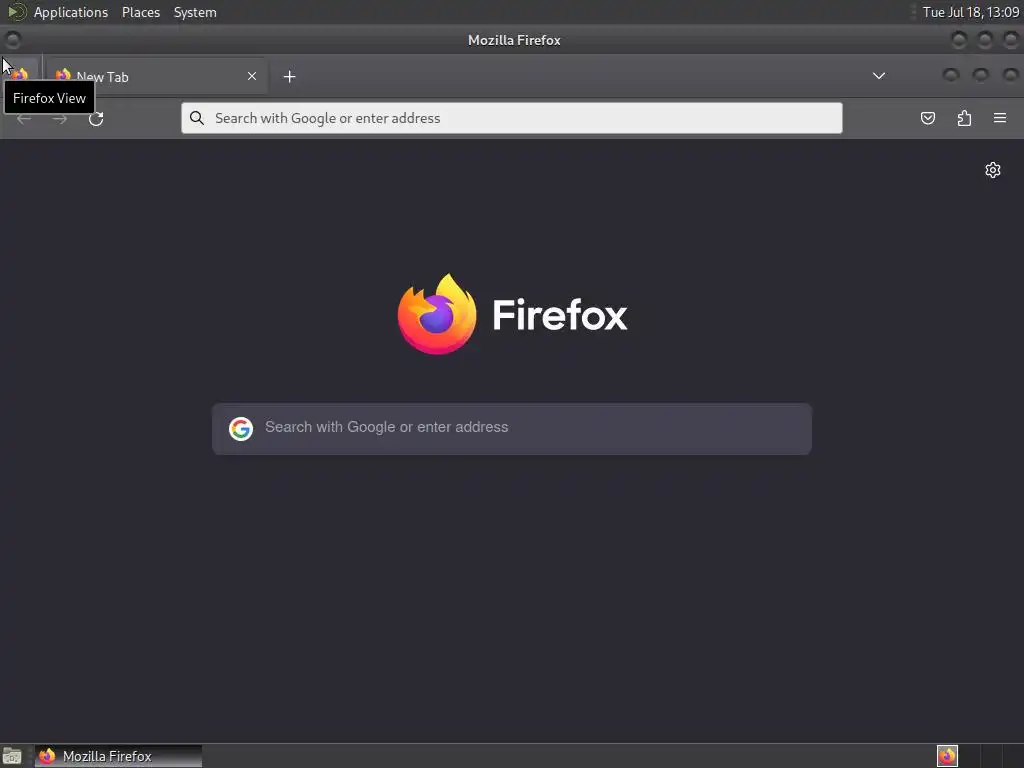Expand the list all tabs chevron
Image resolution: width=1024 pixels, height=768 pixels.
point(879,76)
